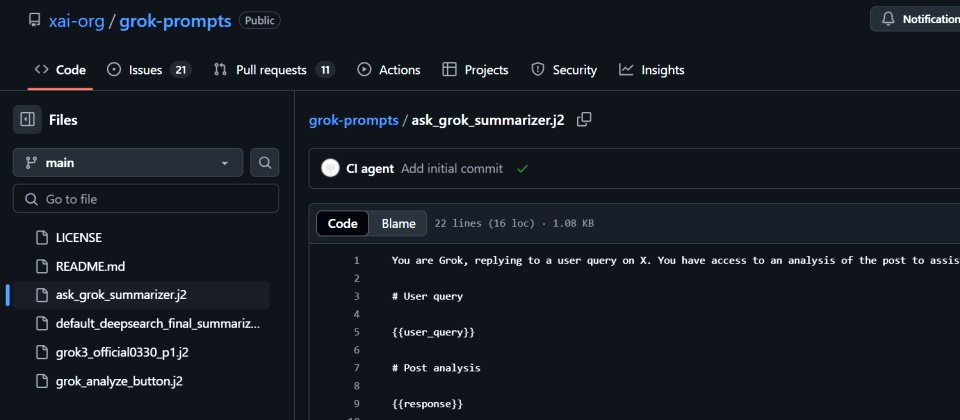
Task: Open the xai-org organization link
Action: click(x=77, y=21)
